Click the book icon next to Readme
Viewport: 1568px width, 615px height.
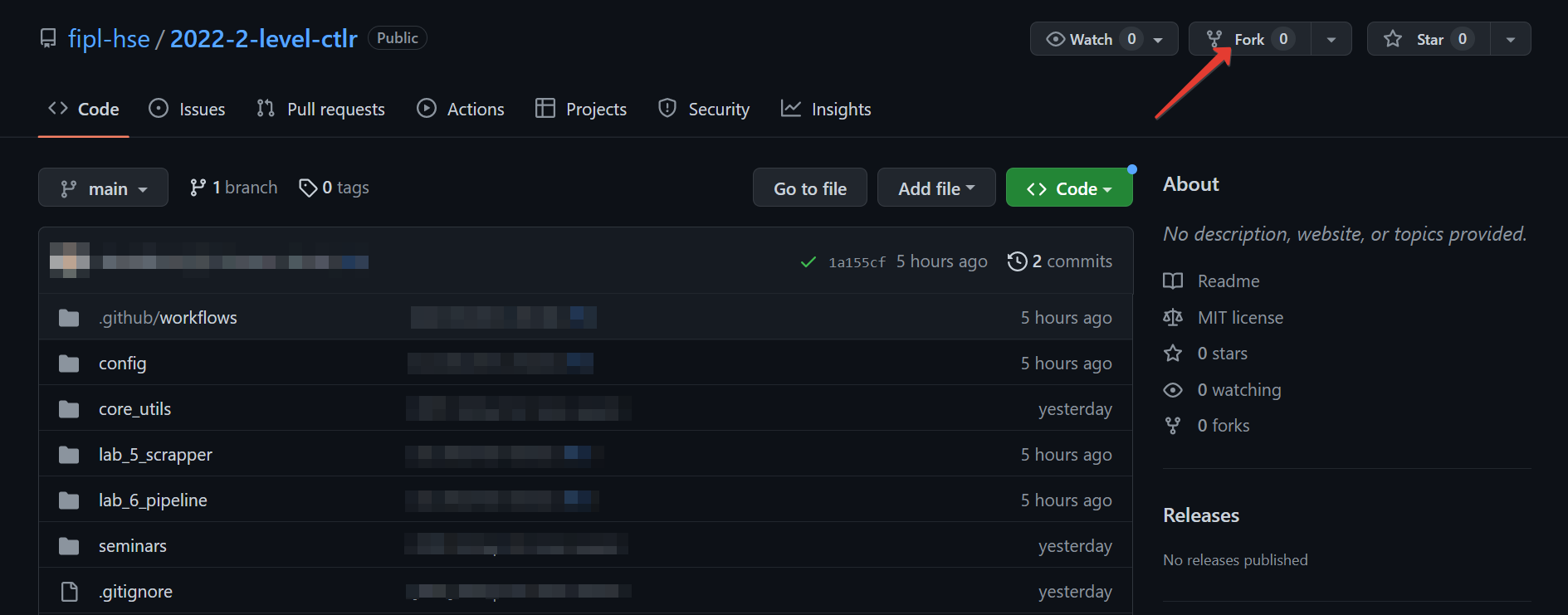click(1173, 281)
